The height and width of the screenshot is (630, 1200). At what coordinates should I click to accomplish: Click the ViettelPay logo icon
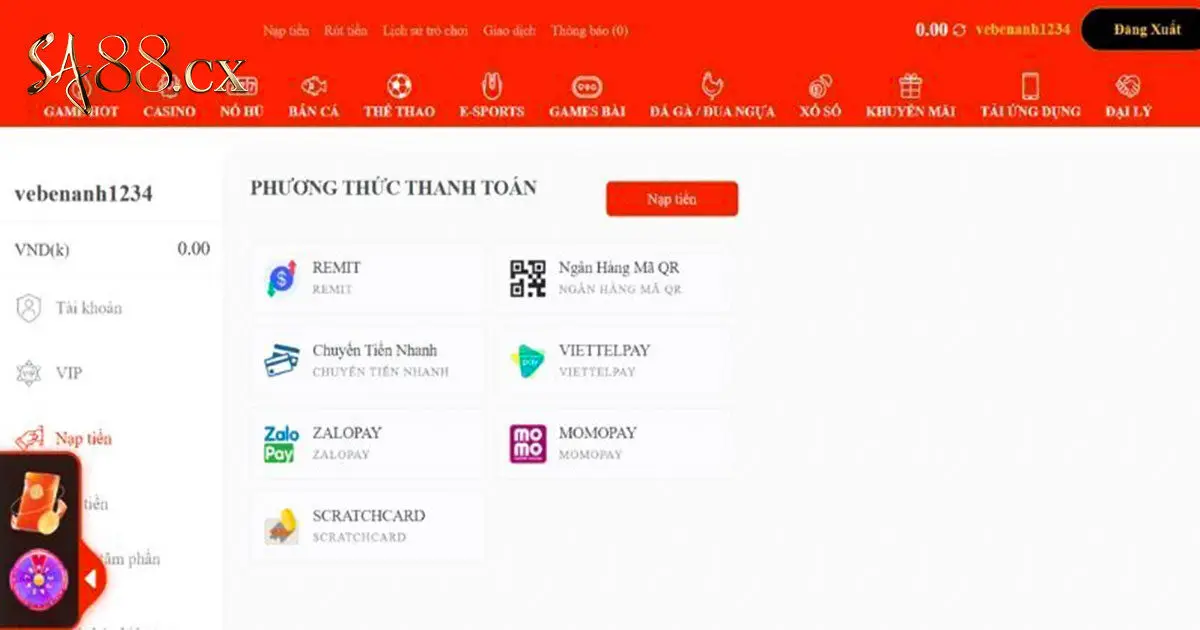[527, 361]
